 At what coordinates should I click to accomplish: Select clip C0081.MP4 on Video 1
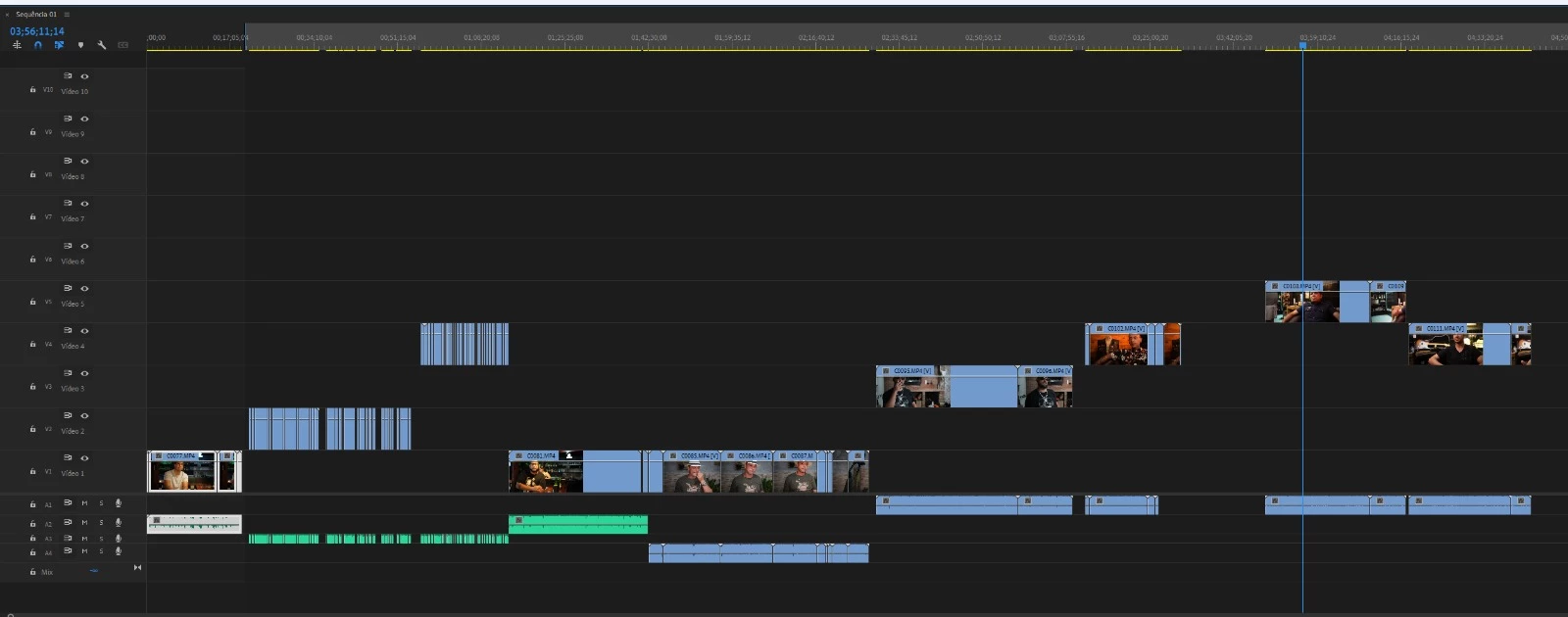(575, 471)
